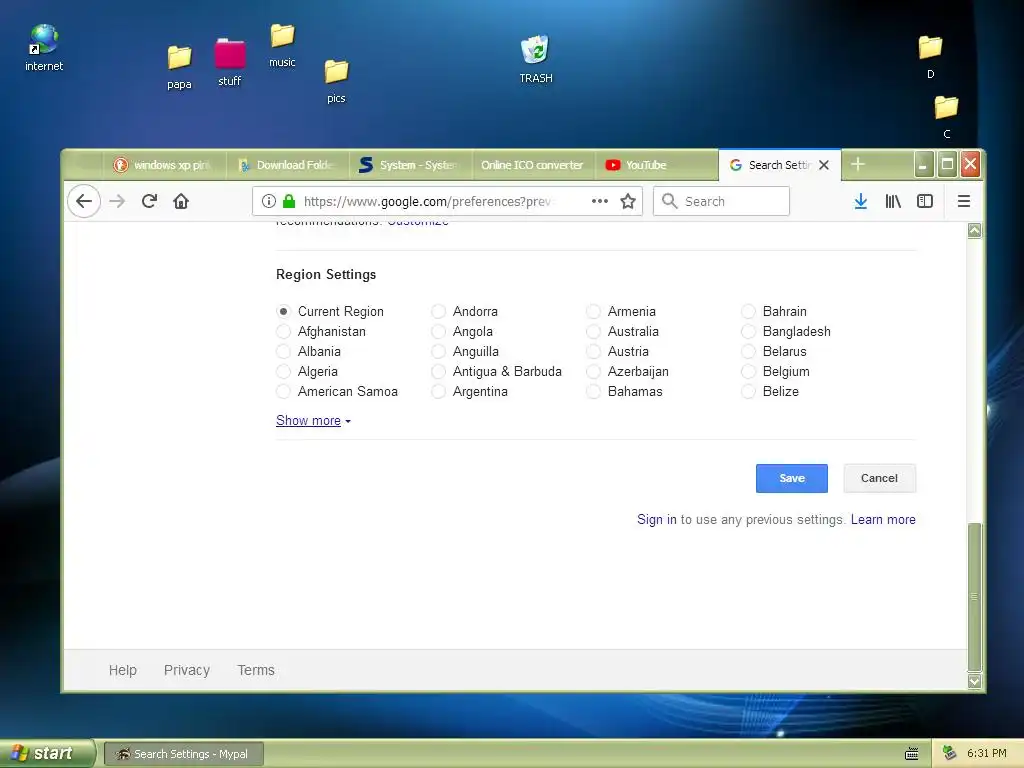1024x768 pixels.
Task: Select the C folder on the desktop
Action: (946, 116)
